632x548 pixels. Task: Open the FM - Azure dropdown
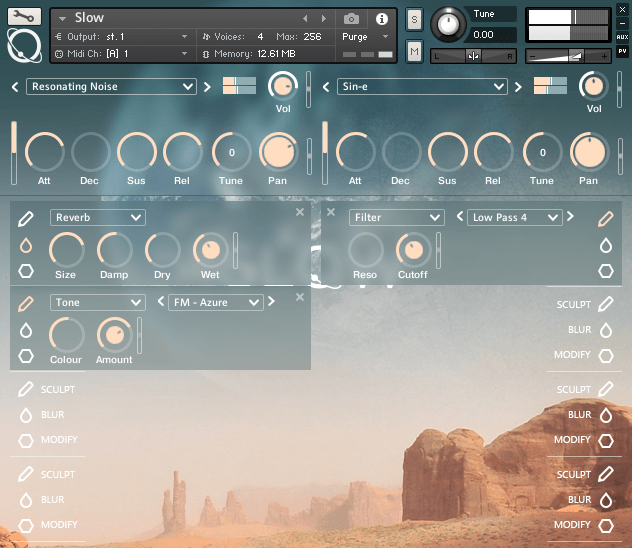[x=216, y=303]
